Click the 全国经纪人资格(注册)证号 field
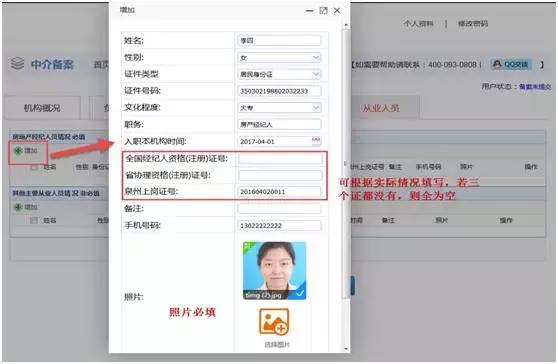This screenshot has height=364, width=558. click(x=280, y=158)
